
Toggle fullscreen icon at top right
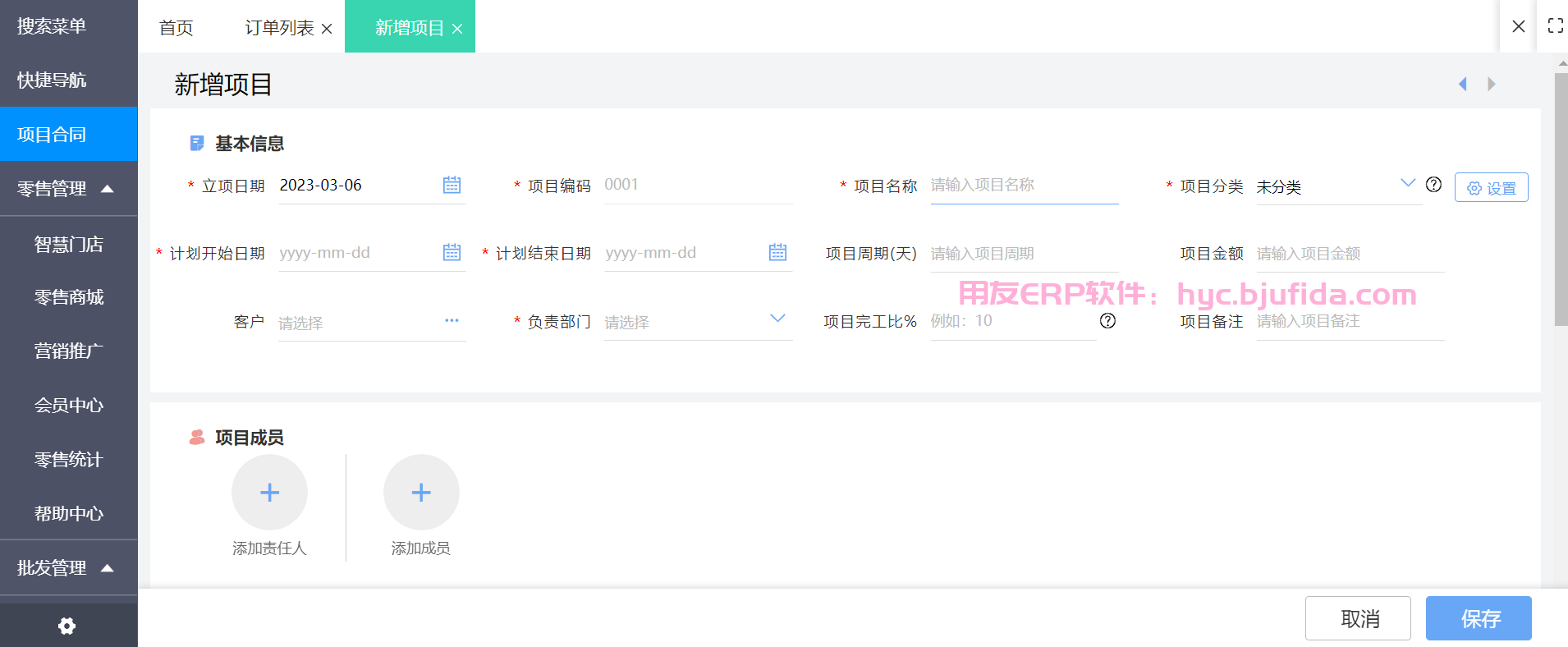[x=1555, y=25]
